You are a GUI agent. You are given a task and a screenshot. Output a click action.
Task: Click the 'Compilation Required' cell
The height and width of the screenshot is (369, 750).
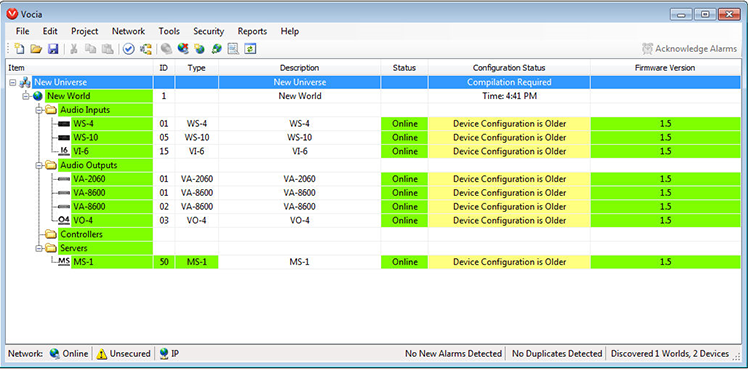click(x=509, y=82)
